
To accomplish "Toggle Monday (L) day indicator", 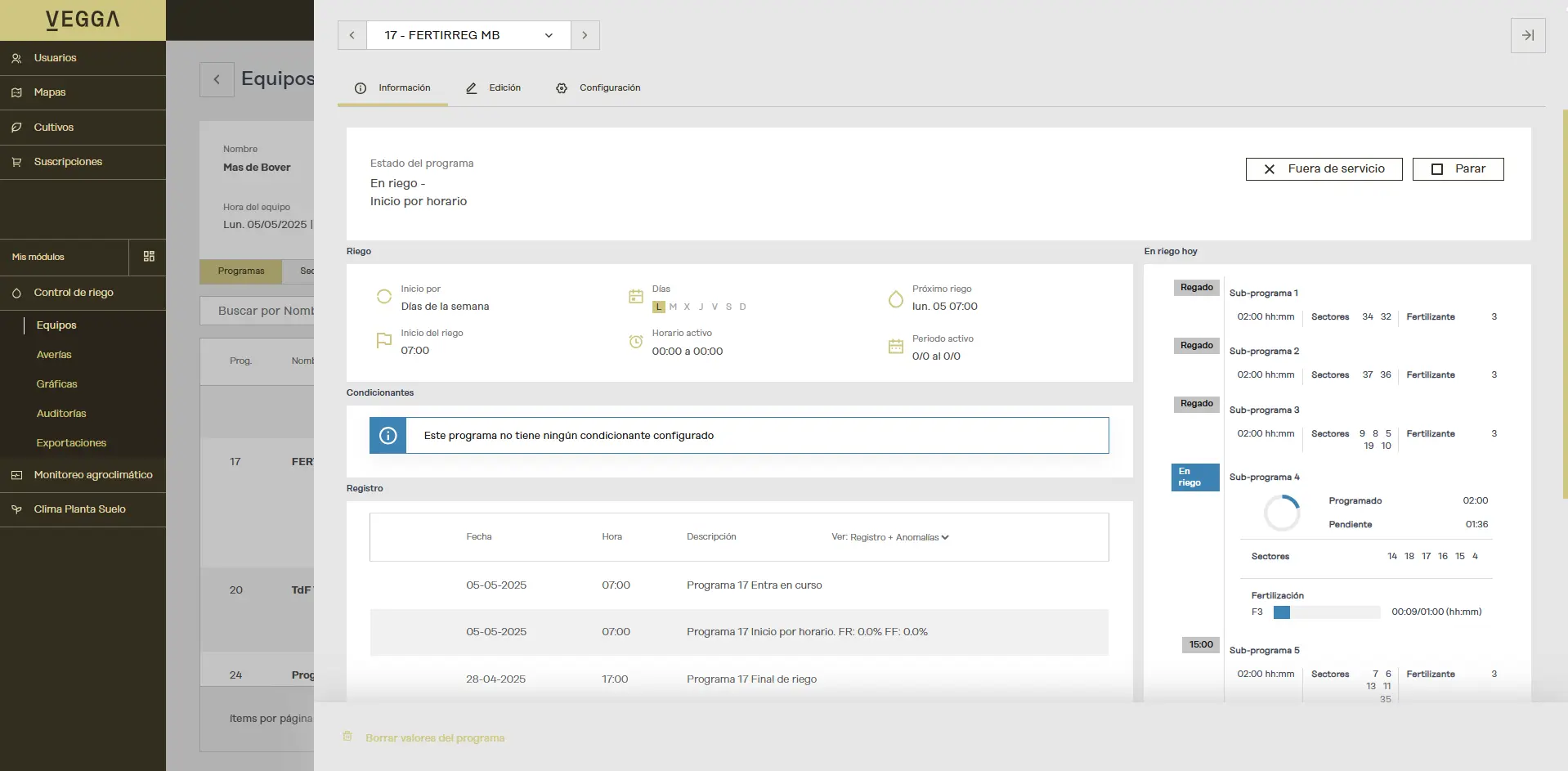I will coord(658,307).
